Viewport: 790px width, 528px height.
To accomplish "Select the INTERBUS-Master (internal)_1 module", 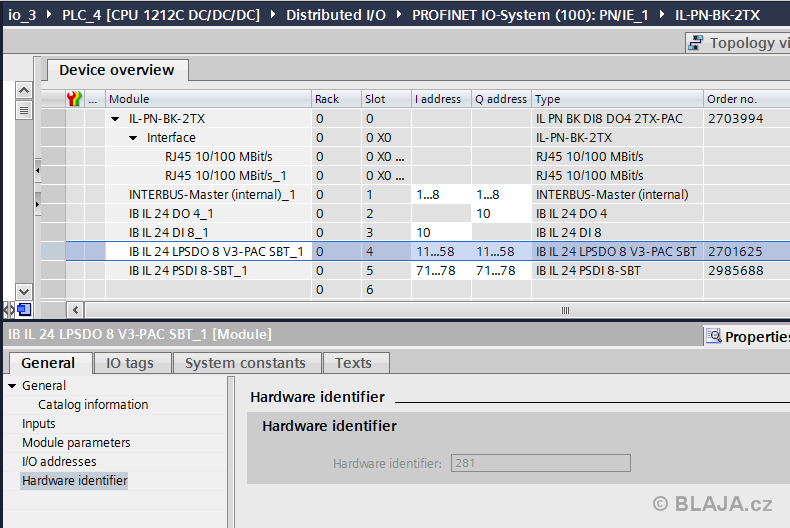I will [x=212, y=195].
